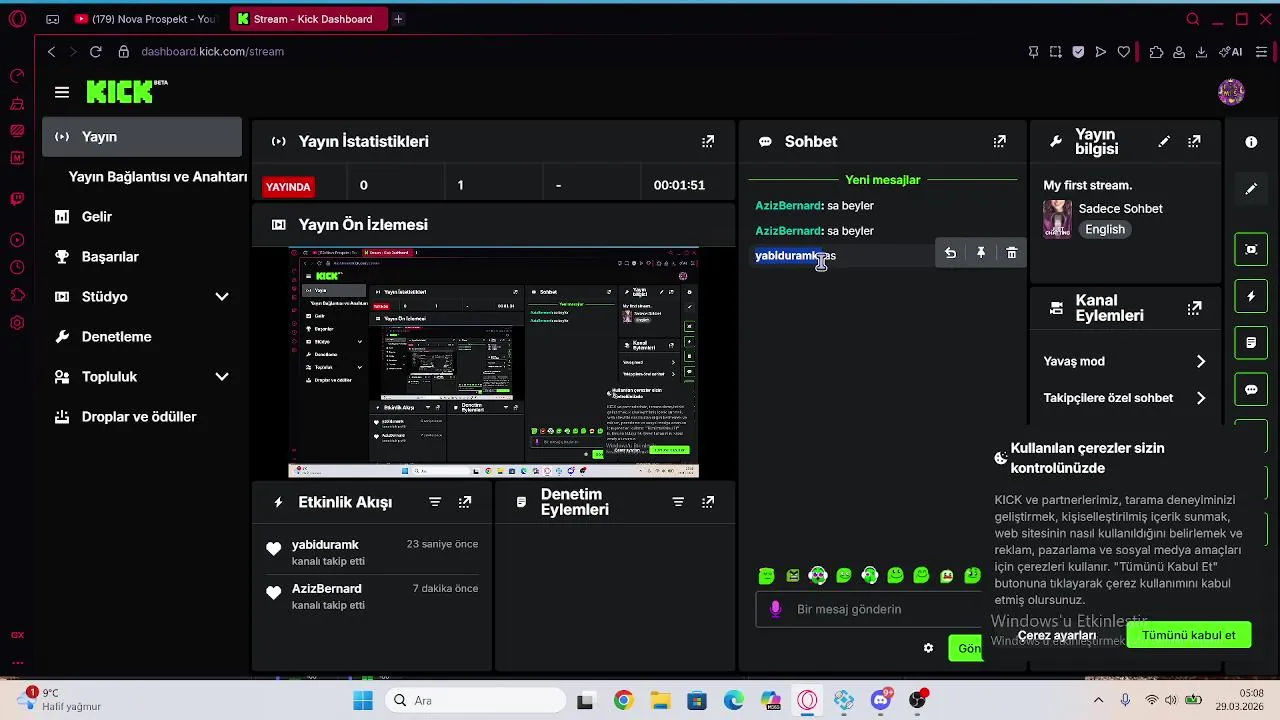The width and height of the screenshot is (1280, 720).
Task: Click the heart bookmark icon in address bar
Action: [1124, 52]
